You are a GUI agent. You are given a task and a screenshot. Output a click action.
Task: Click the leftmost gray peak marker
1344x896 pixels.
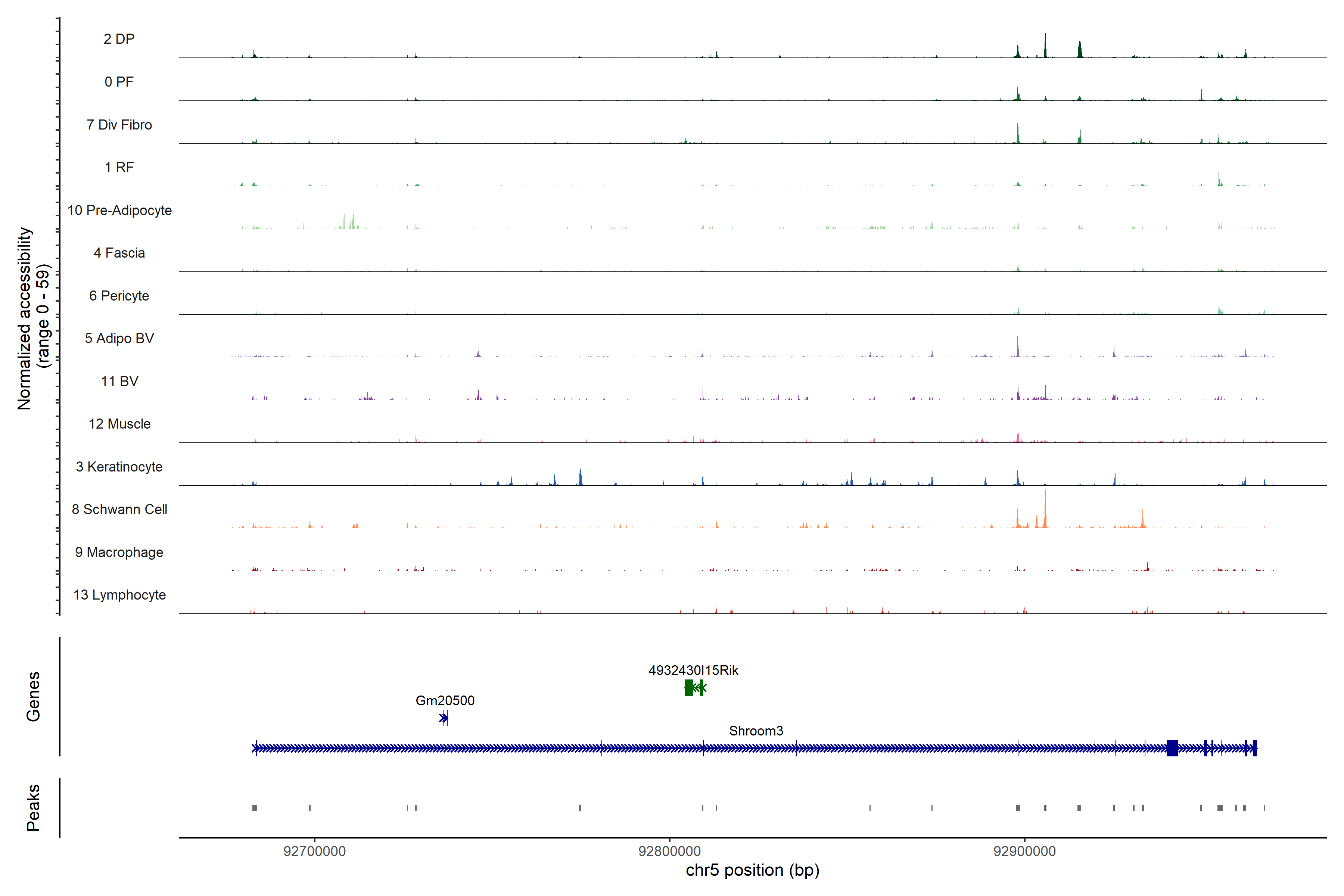(254, 808)
